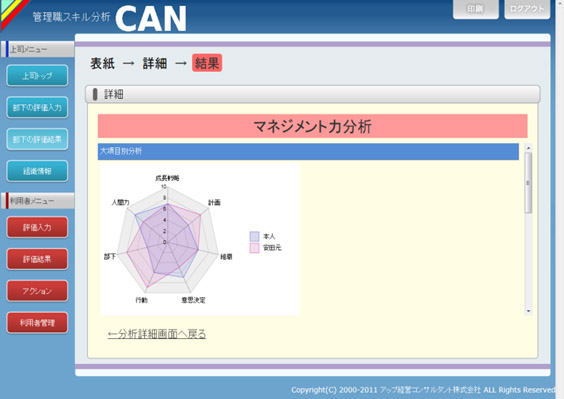Screen dimensions: 564x399
Task: Click the red 評価入力 button
Action: pos(37,227)
